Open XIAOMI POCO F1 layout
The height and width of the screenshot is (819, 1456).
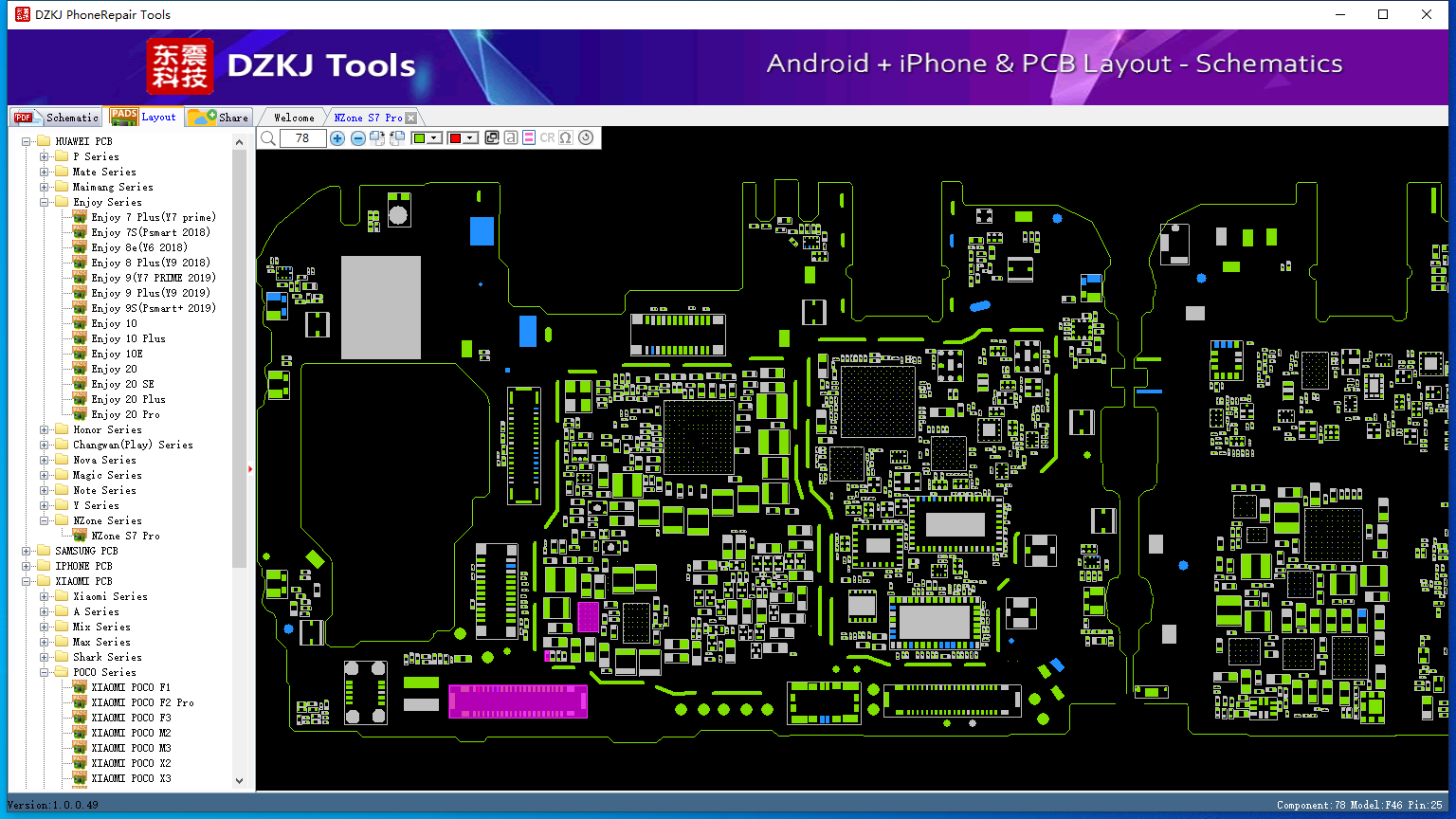click(x=131, y=687)
